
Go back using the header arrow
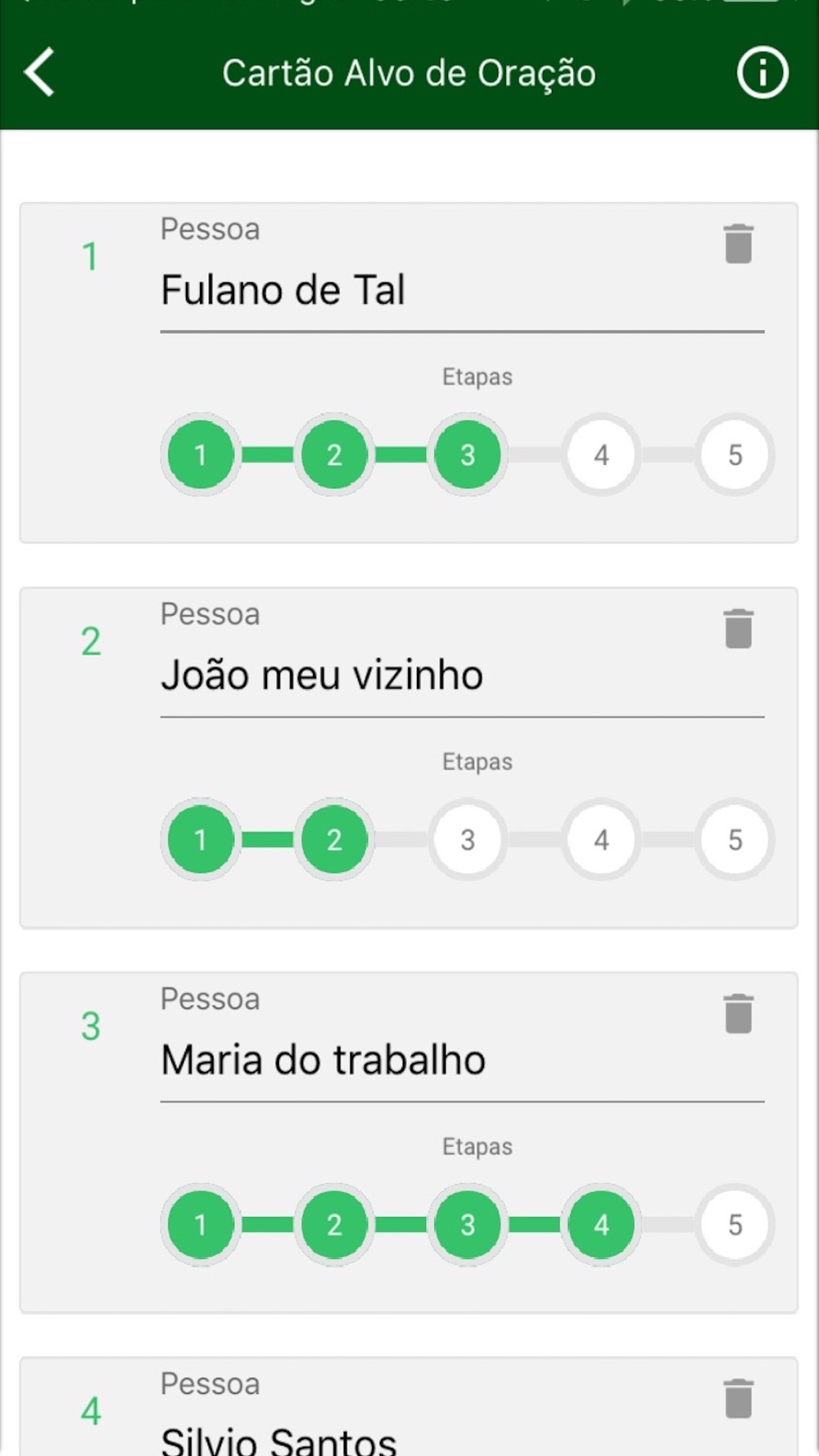39,72
